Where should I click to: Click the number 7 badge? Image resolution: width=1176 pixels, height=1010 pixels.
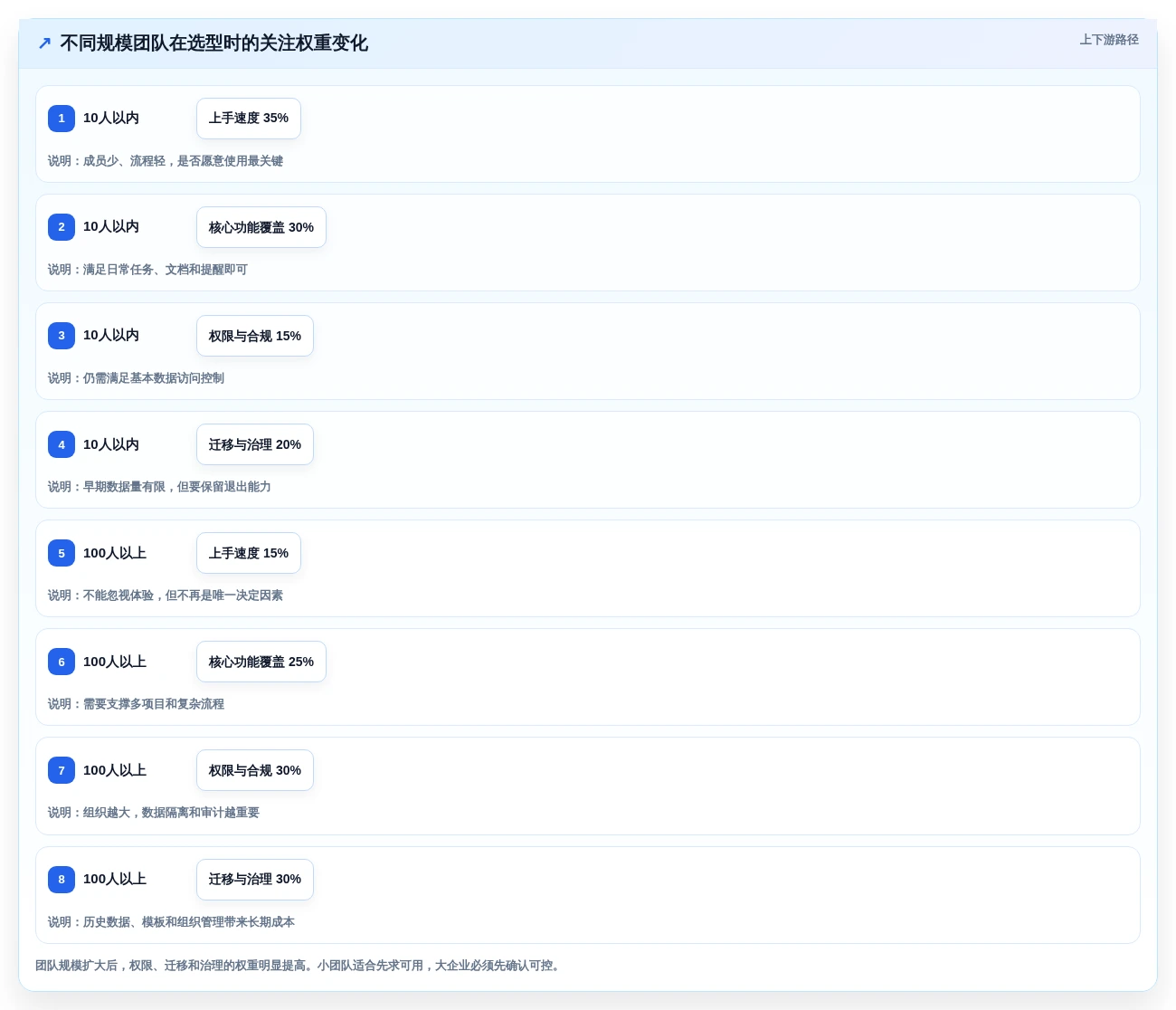62,770
